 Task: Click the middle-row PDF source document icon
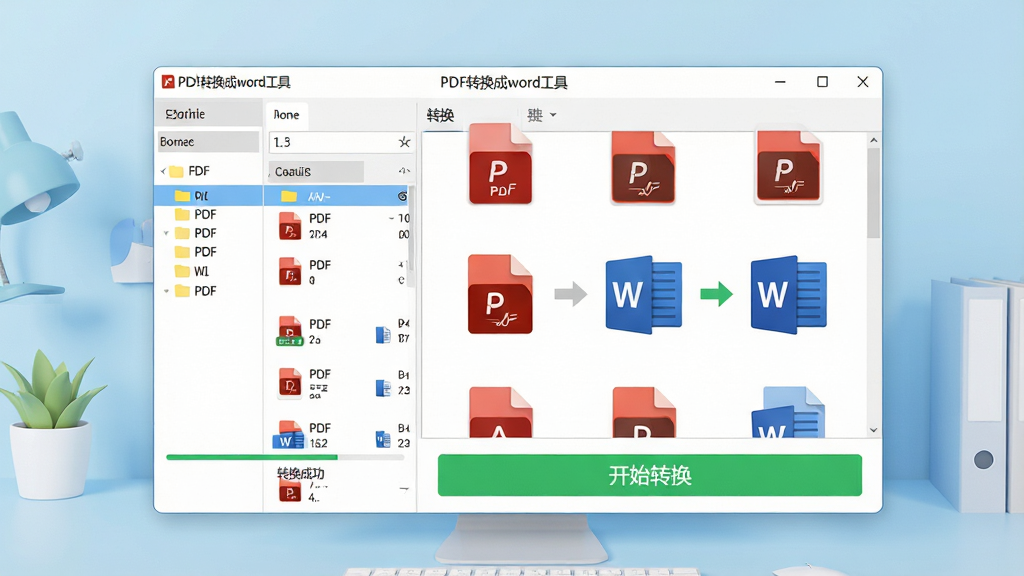click(500, 294)
